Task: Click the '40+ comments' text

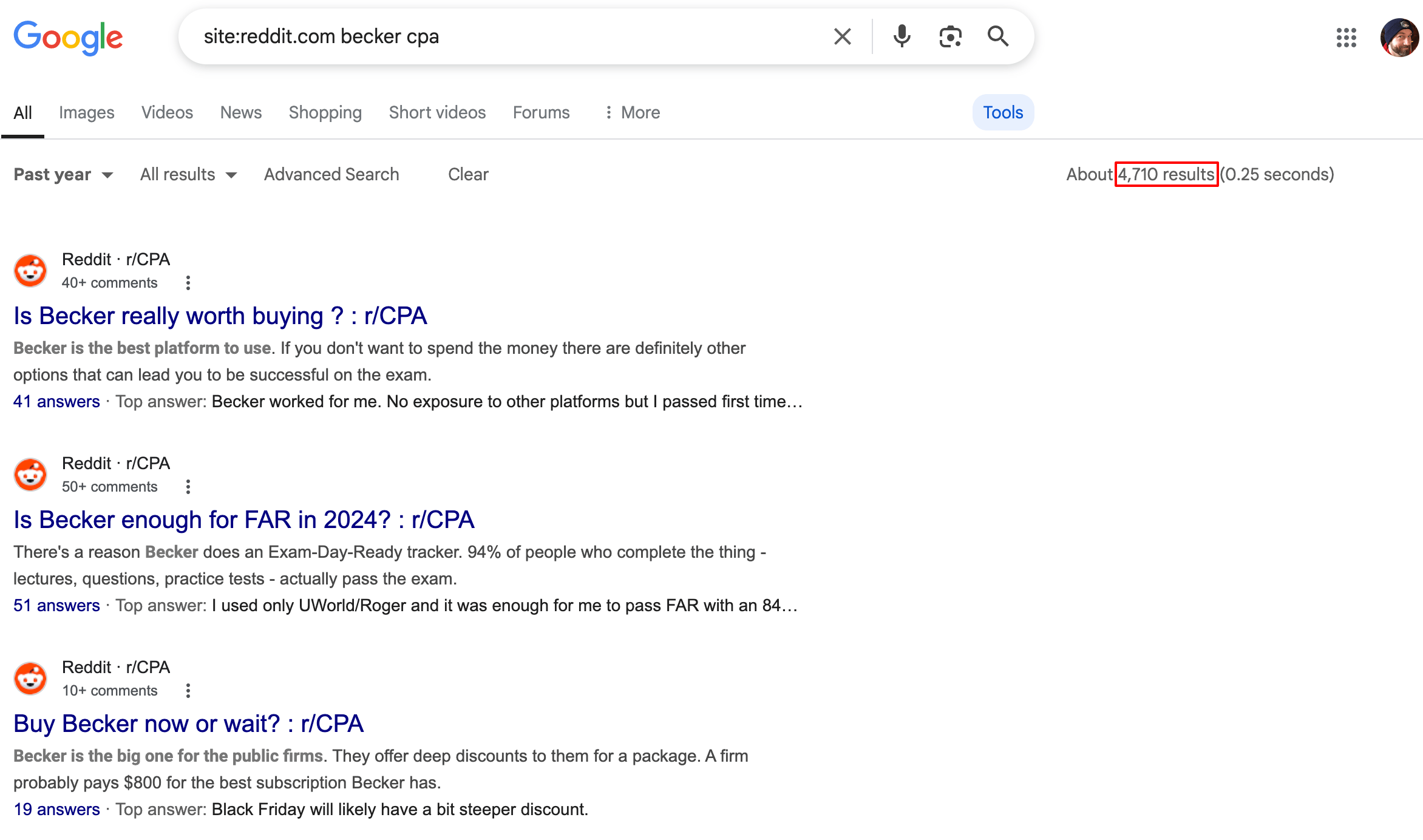Action: 109,283
